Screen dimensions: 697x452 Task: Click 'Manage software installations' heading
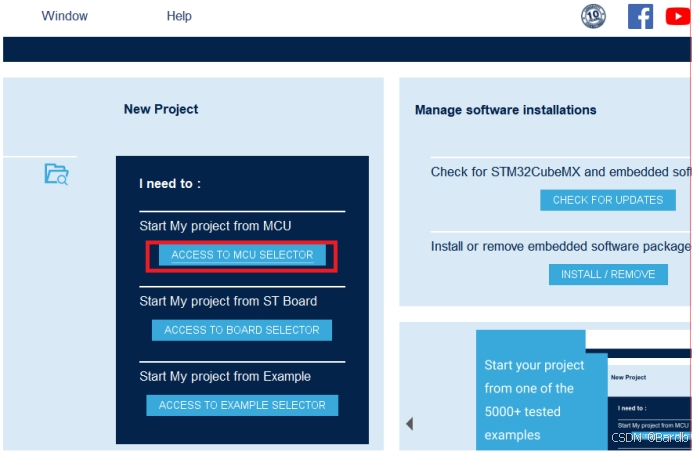(505, 110)
